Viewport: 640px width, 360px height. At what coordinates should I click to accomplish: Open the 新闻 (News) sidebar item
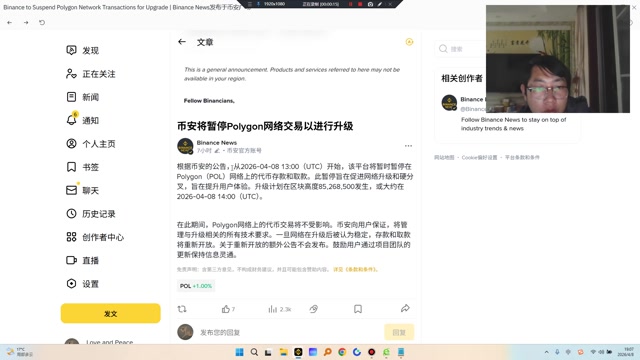click(x=83, y=97)
